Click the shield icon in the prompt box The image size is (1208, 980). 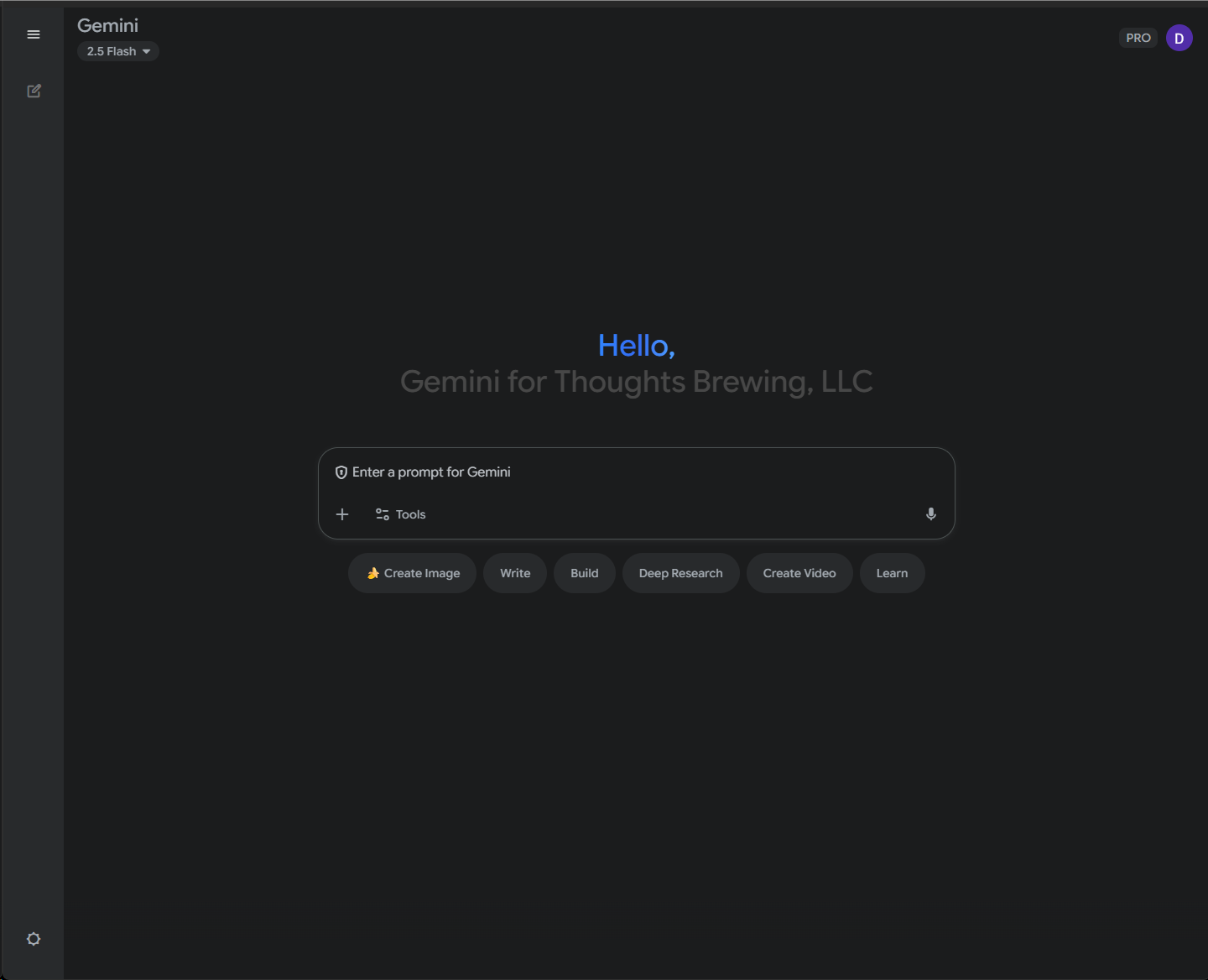coord(341,472)
